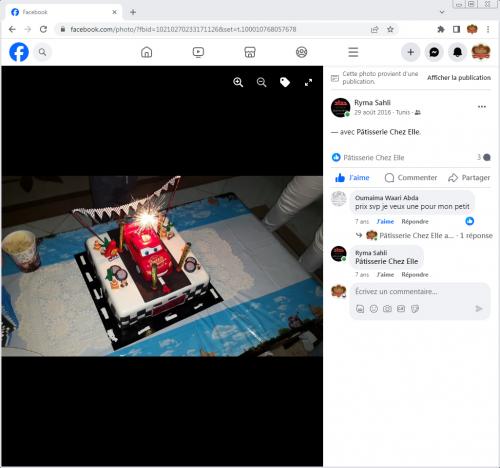Click the plus Create button
Viewport: 500px width, 468px height.
tap(411, 52)
